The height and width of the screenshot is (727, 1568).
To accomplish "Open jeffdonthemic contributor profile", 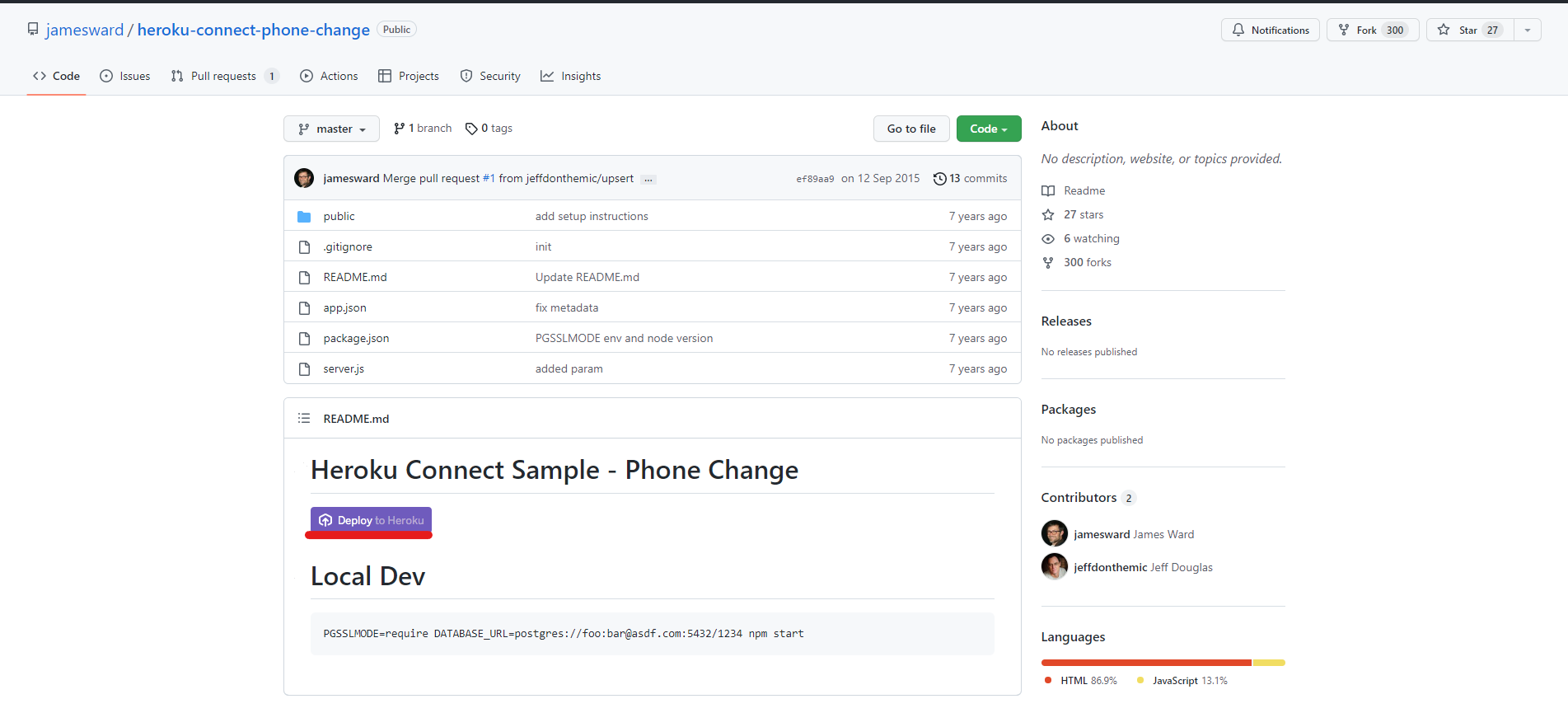I will (x=1110, y=567).
